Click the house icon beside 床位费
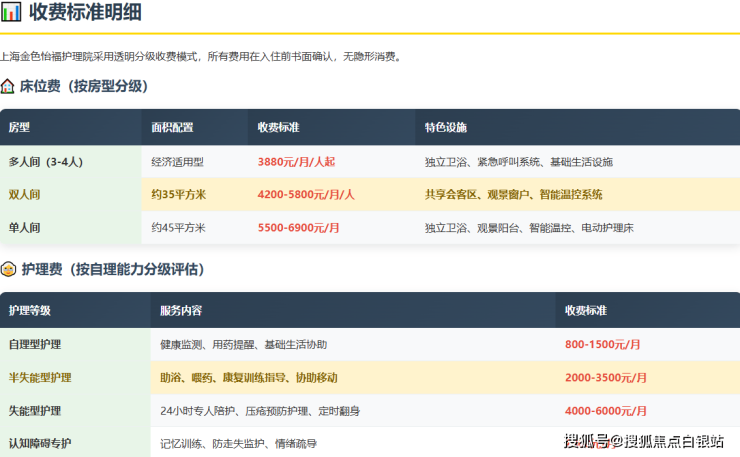The height and width of the screenshot is (457, 740). point(8,87)
